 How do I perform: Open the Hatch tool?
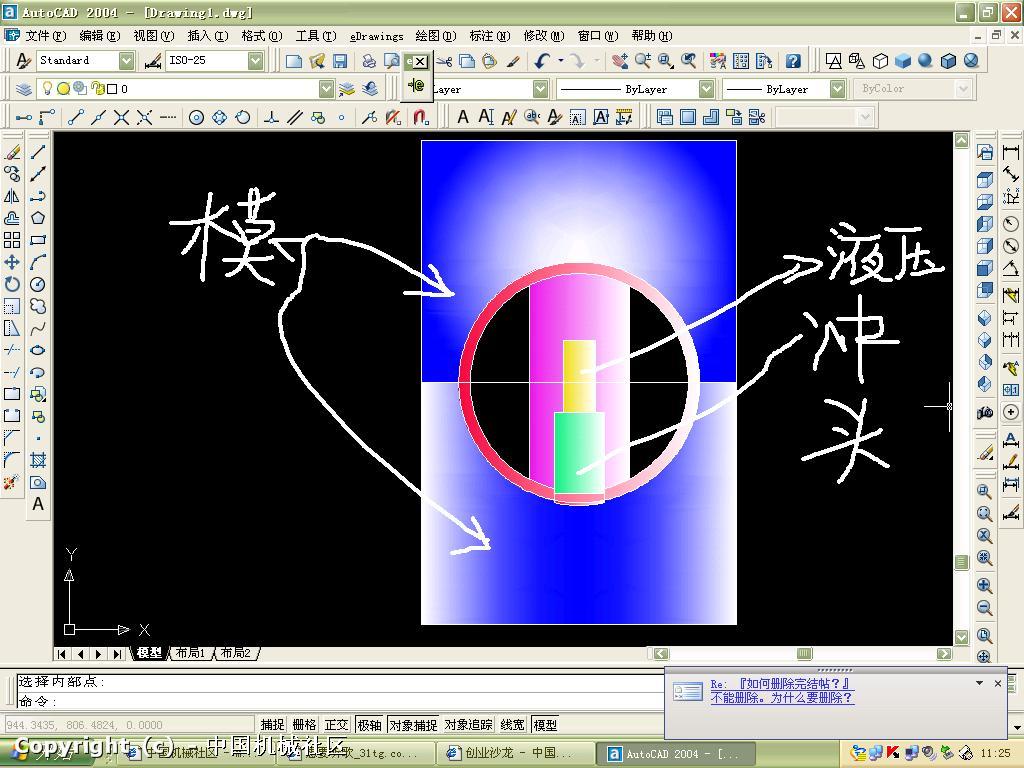38,460
